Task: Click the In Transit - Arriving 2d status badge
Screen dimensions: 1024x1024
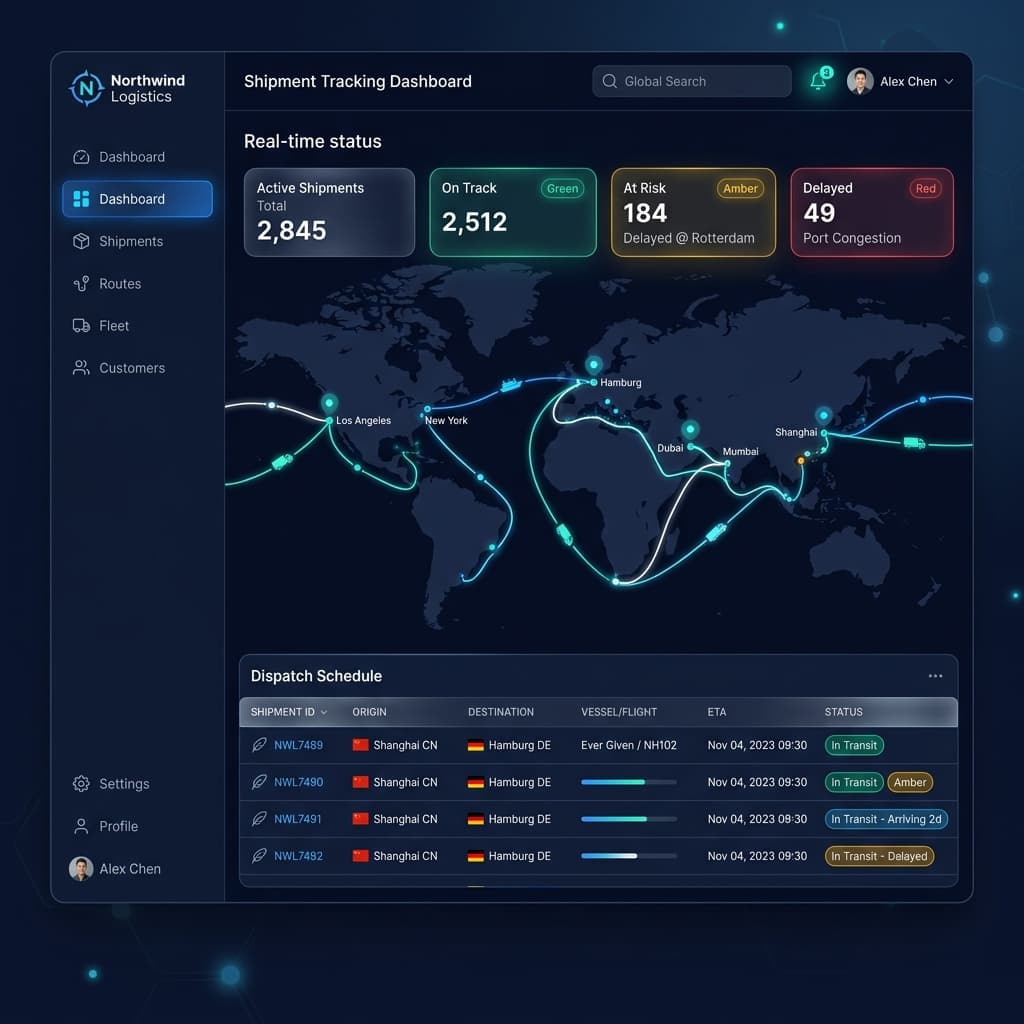Action: pyautogui.click(x=886, y=819)
